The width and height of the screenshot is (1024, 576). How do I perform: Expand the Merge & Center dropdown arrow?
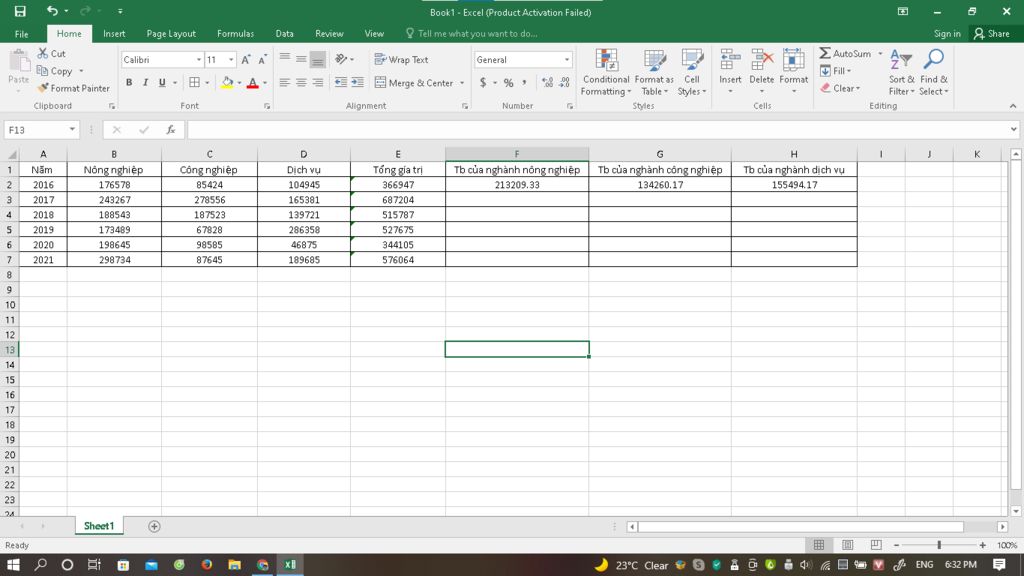pos(462,83)
